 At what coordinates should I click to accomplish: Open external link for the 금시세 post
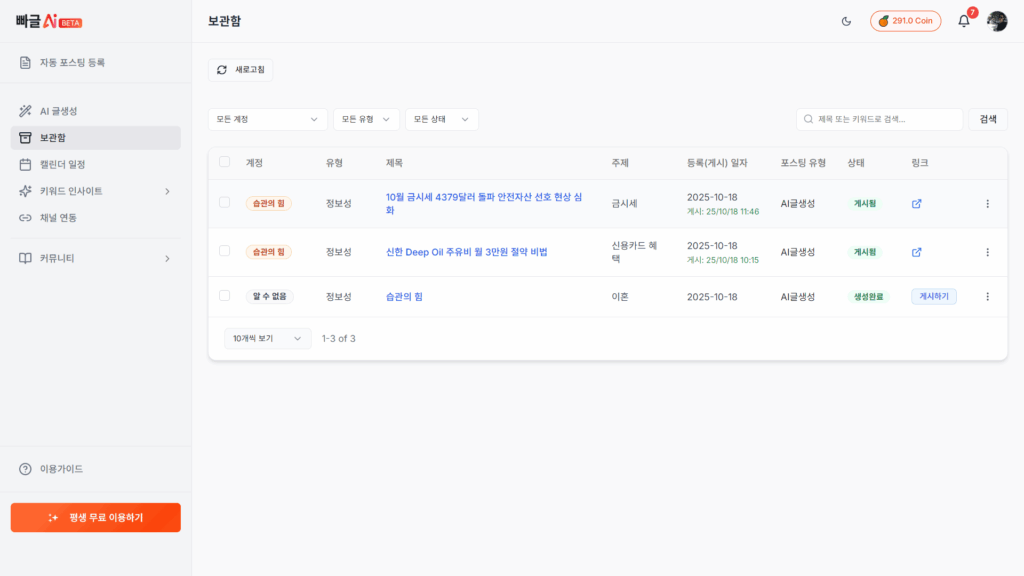tap(916, 204)
